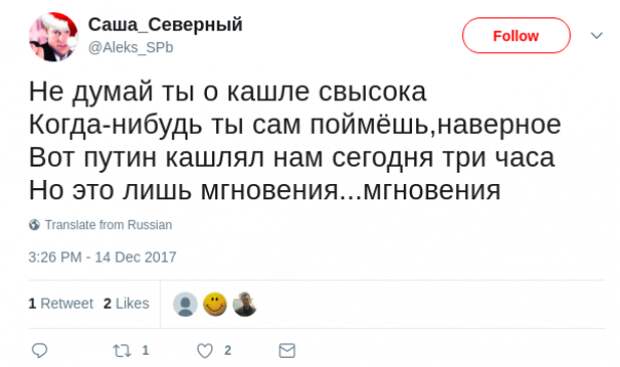Image resolution: width=620 pixels, height=367 pixels.
Task: Click the globe icon beside Translate
Action: pyautogui.click(x=34, y=225)
